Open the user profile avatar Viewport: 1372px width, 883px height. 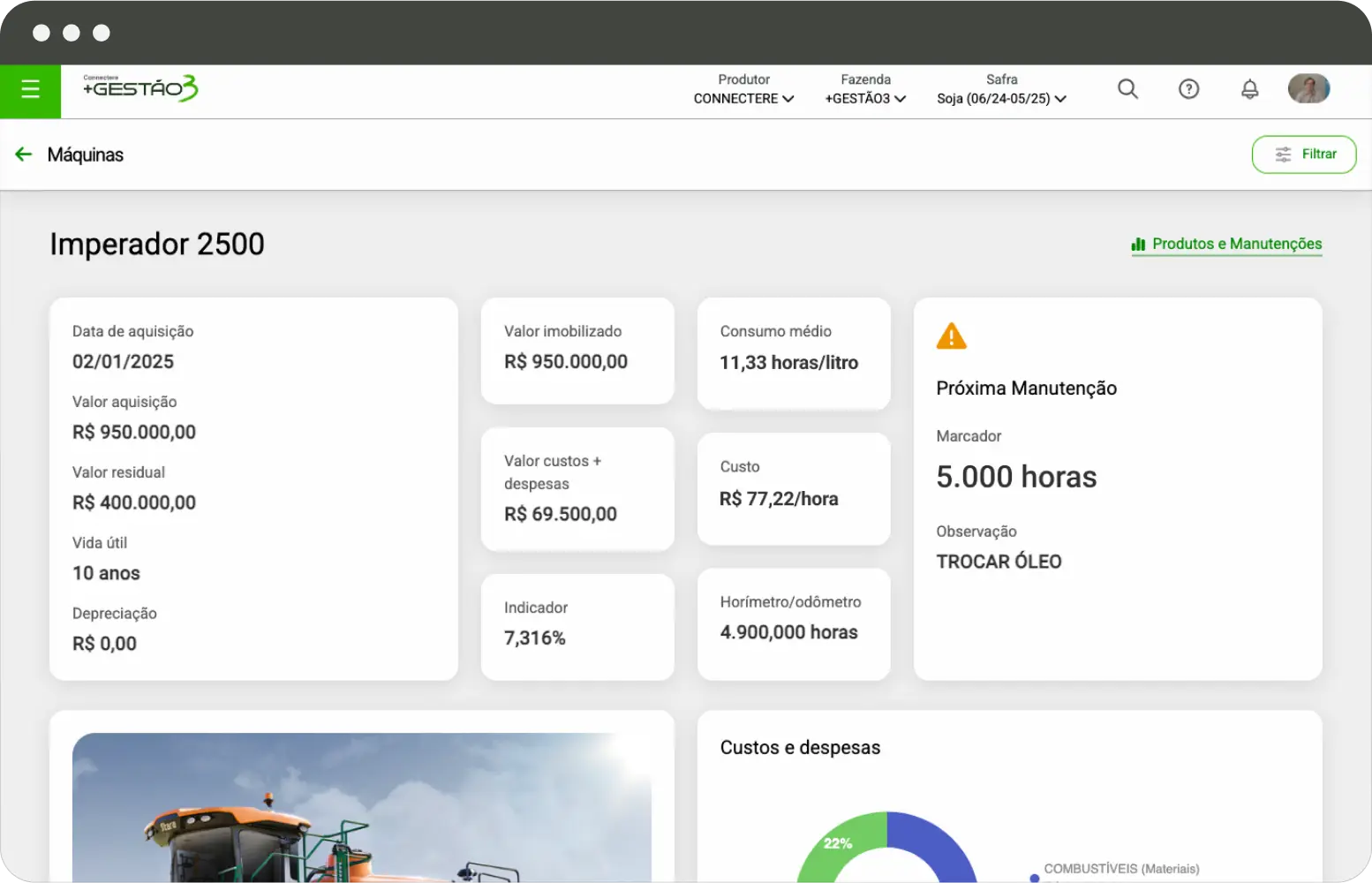pos(1308,89)
